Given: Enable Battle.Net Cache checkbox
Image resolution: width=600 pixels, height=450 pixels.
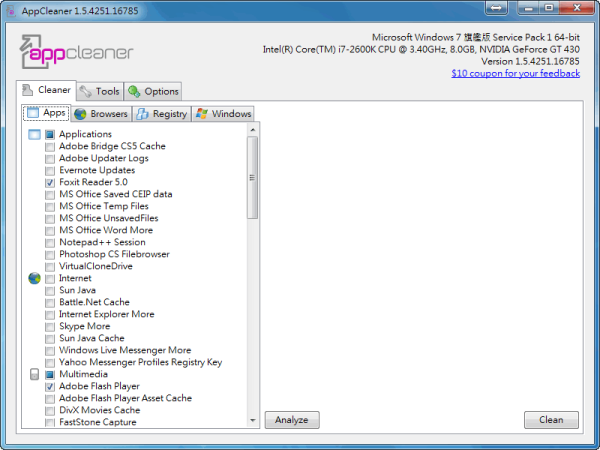Looking at the screenshot, I should click(x=50, y=303).
